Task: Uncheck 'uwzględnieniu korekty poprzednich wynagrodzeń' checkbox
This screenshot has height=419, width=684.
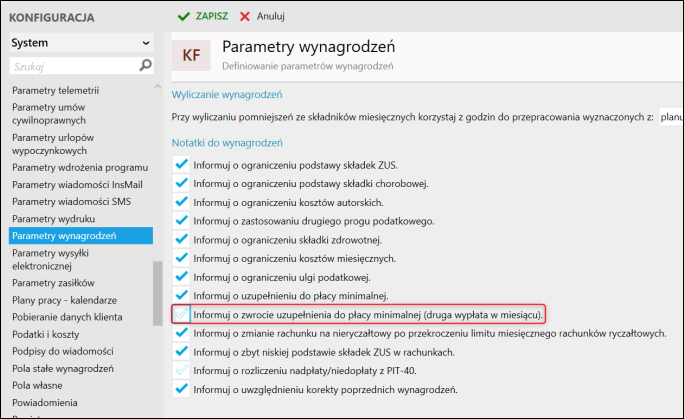Action: pyautogui.click(x=181, y=389)
